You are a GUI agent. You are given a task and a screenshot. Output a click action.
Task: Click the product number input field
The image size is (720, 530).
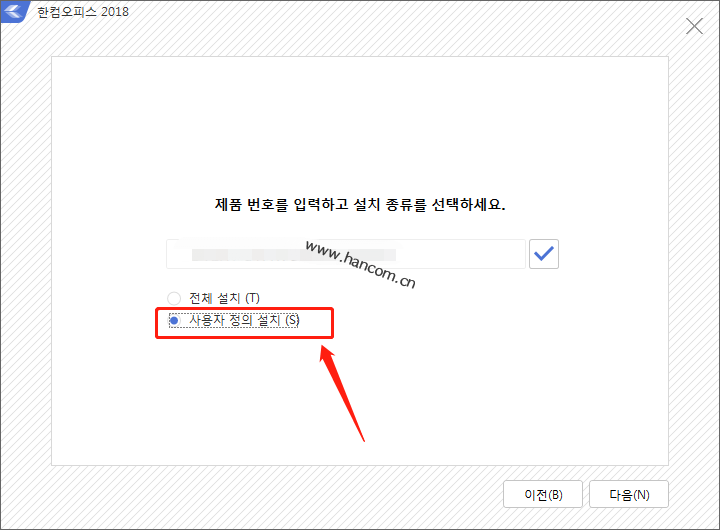pos(346,254)
